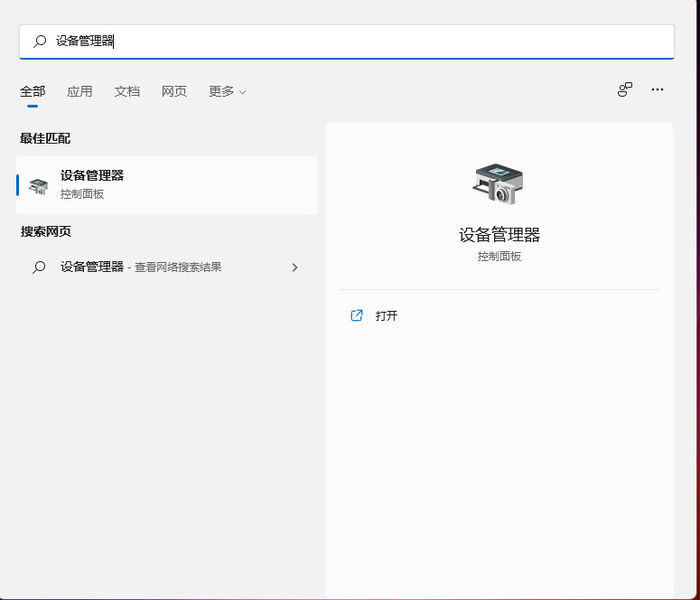This screenshot has width=700, height=600.
Task: Click 控制面板 label in the preview pane
Action: [x=499, y=256]
